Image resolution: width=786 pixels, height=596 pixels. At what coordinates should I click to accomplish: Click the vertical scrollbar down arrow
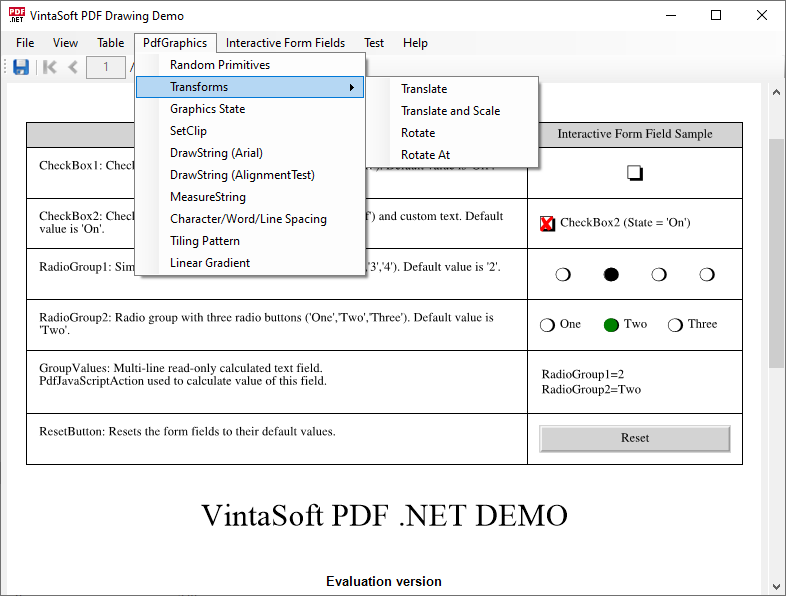(x=777, y=586)
